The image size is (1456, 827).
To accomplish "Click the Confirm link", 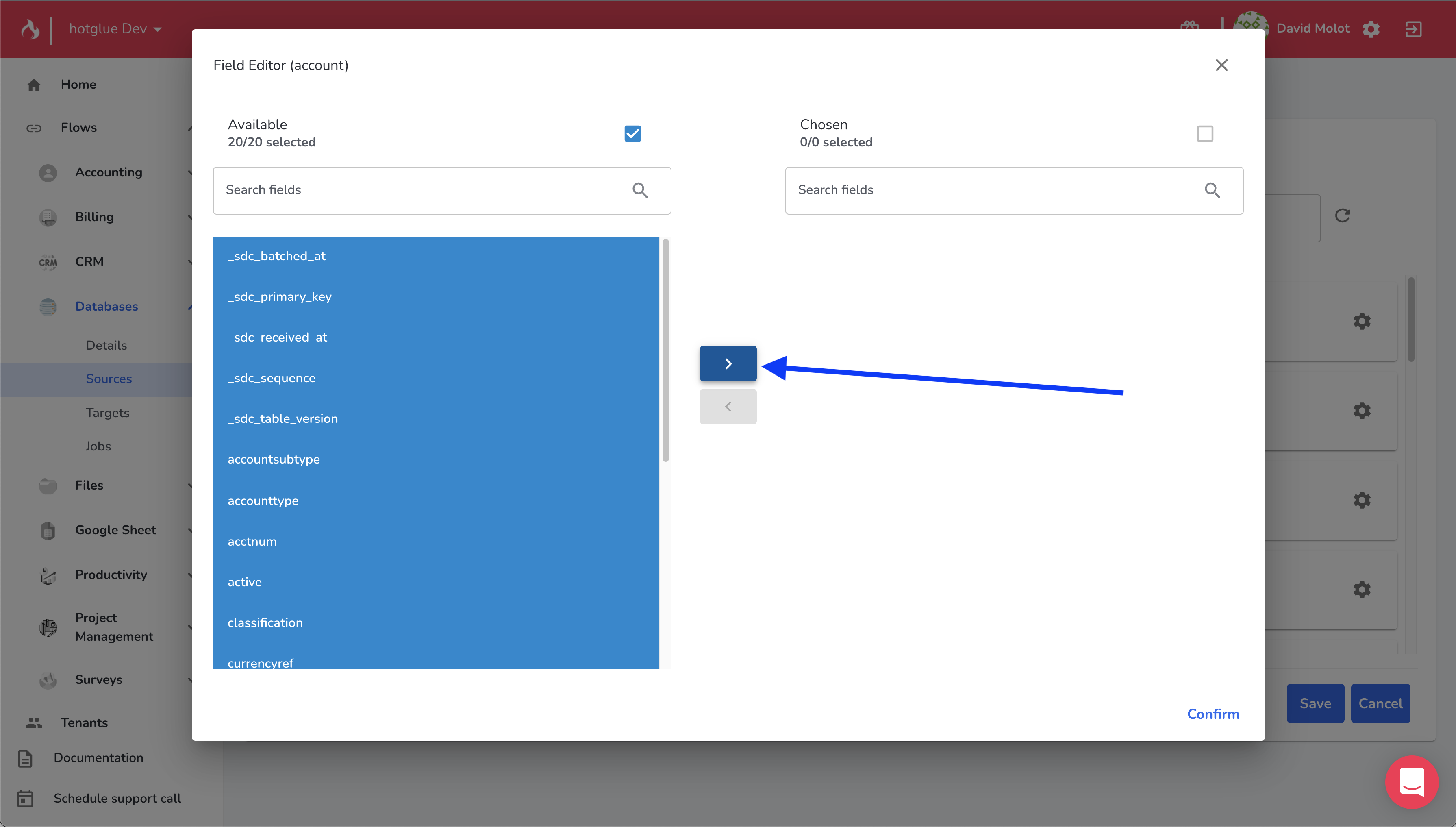I will tap(1213, 714).
